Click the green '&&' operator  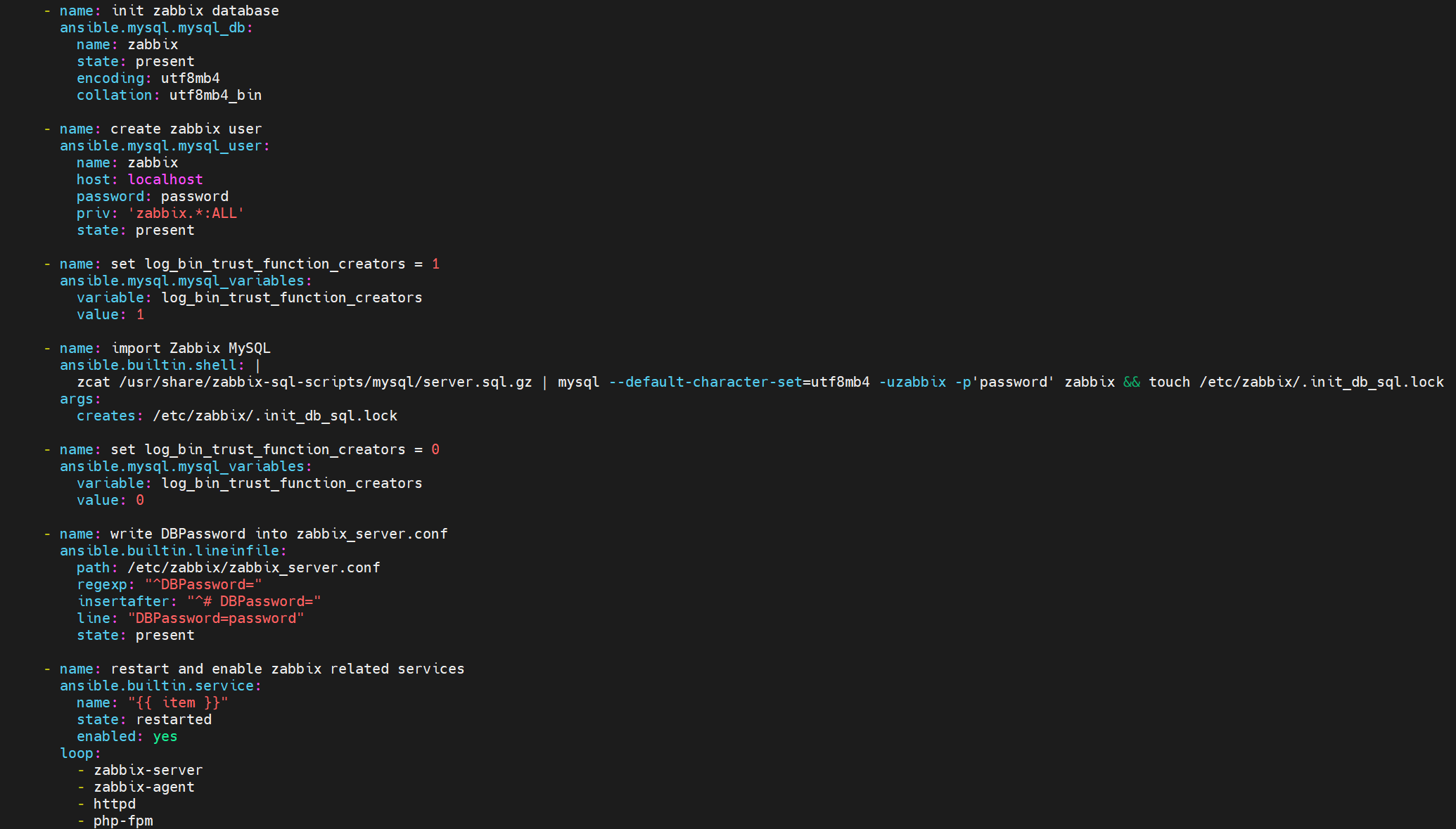click(1132, 382)
